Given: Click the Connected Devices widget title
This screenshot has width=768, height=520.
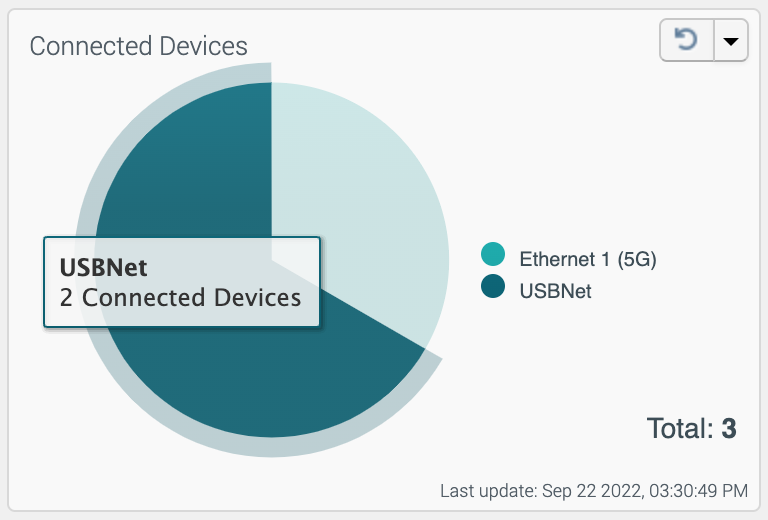Looking at the screenshot, I should [x=138, y=46].
